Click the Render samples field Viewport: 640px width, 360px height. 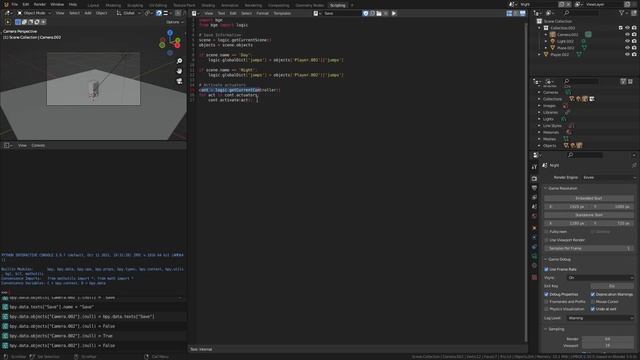tap(607, 339)
